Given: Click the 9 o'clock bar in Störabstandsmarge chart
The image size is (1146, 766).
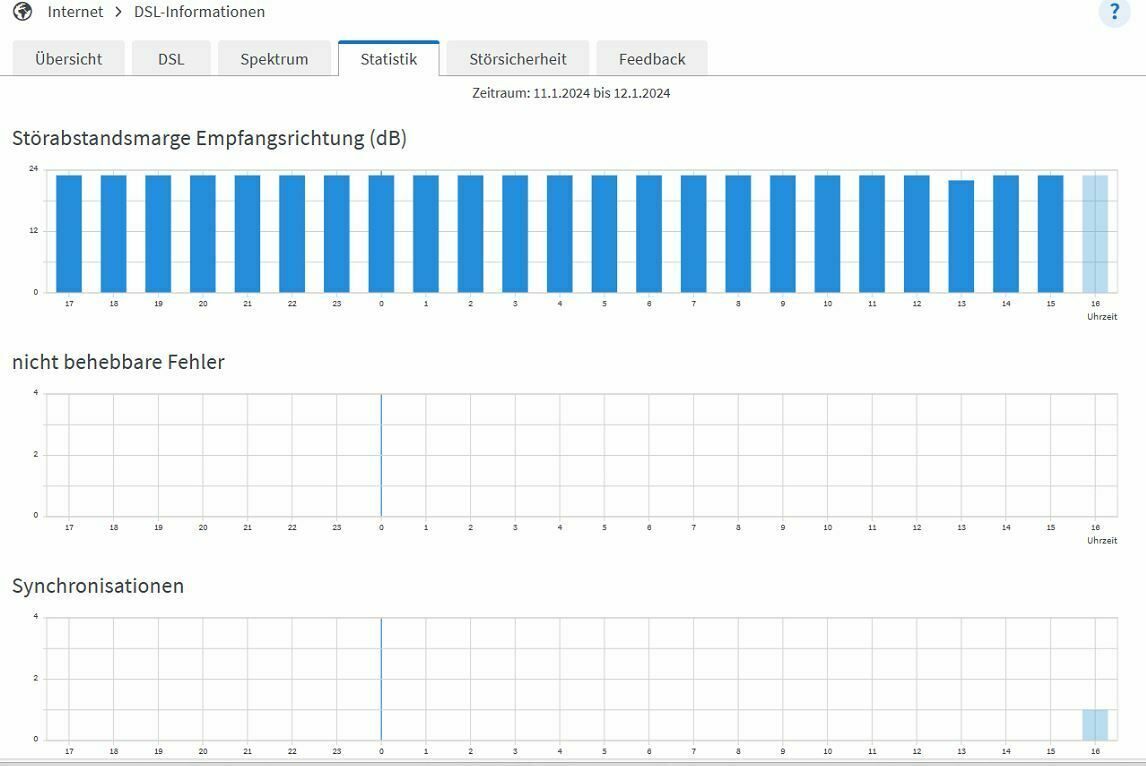Looking at the screenshot, I should 783,234.
